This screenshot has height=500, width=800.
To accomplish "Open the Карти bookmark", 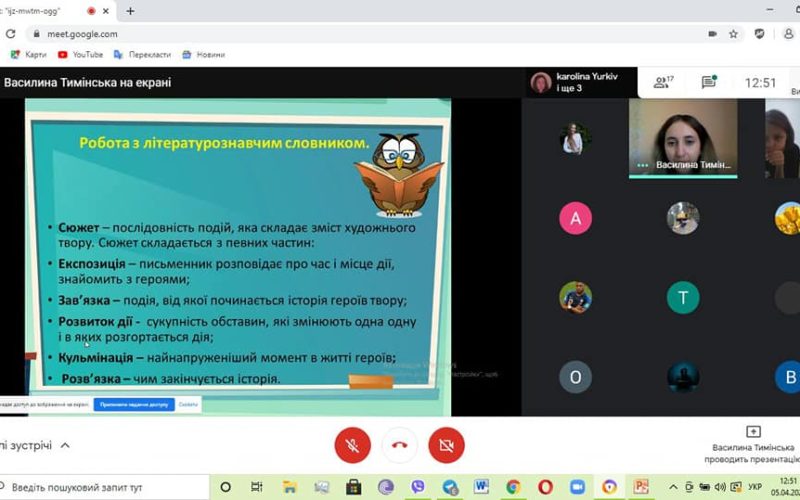I will [x=28, y=54].
